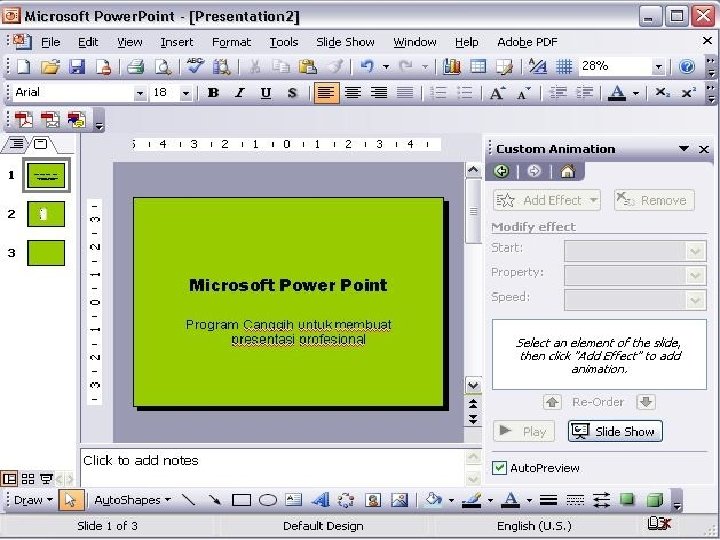Switch to the Outline tab
This screenshot has height=540, width=720.
click(17, 144)
